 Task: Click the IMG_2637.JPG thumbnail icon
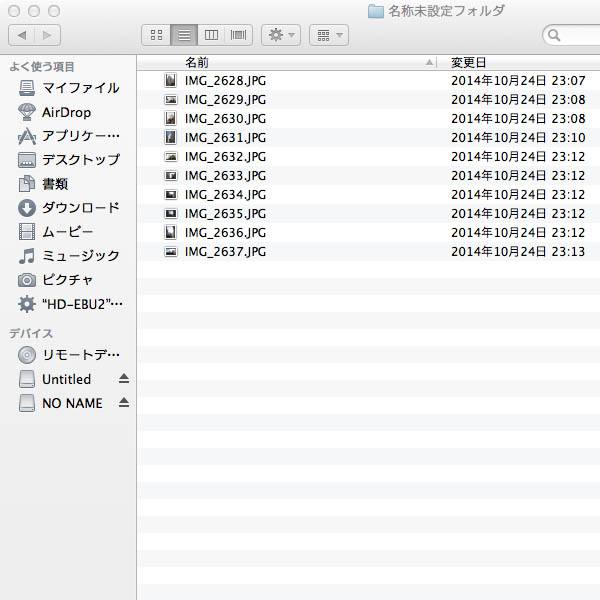pos(171,252)
